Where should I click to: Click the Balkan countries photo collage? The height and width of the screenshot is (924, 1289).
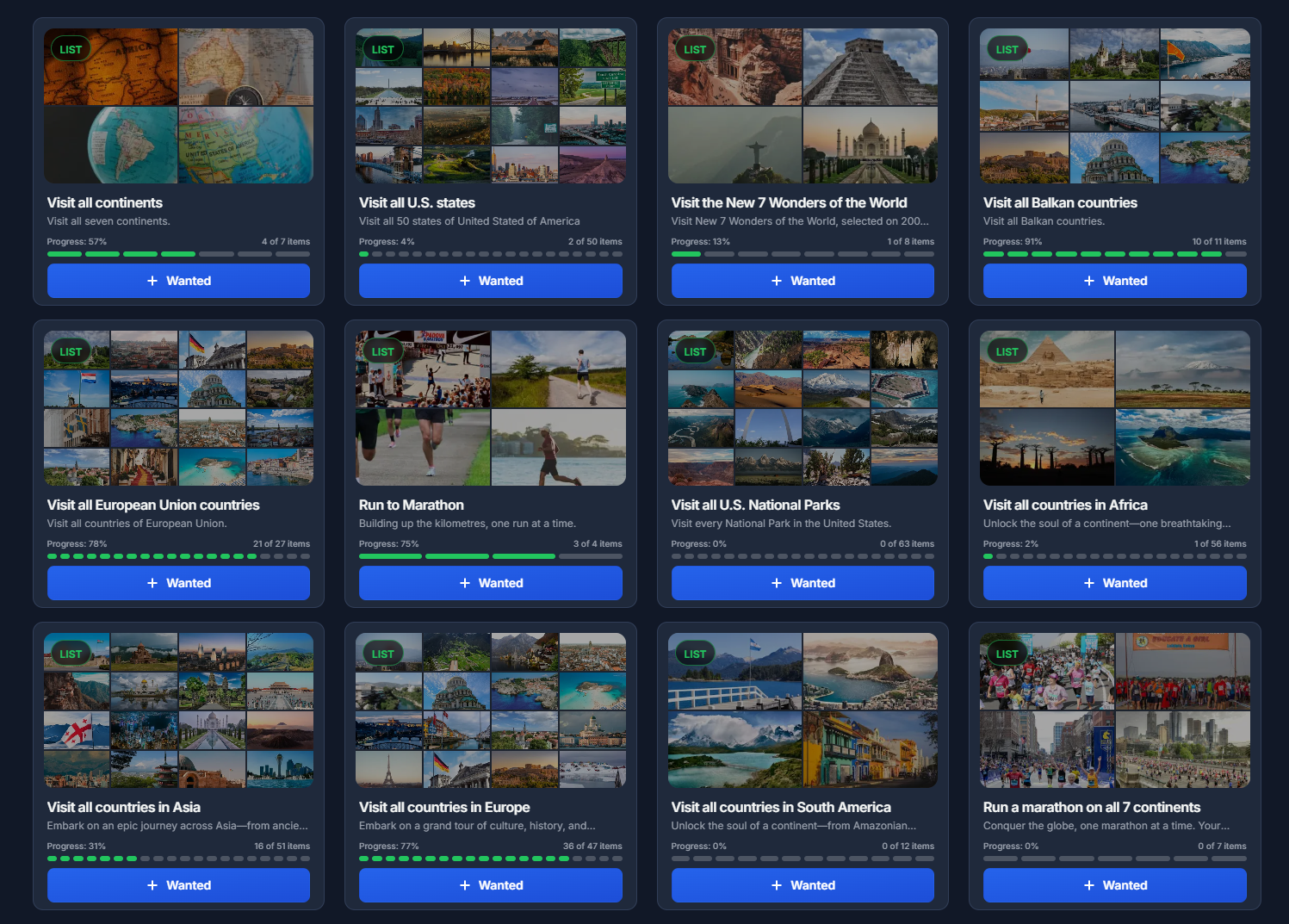click(x=1114, y=106)
